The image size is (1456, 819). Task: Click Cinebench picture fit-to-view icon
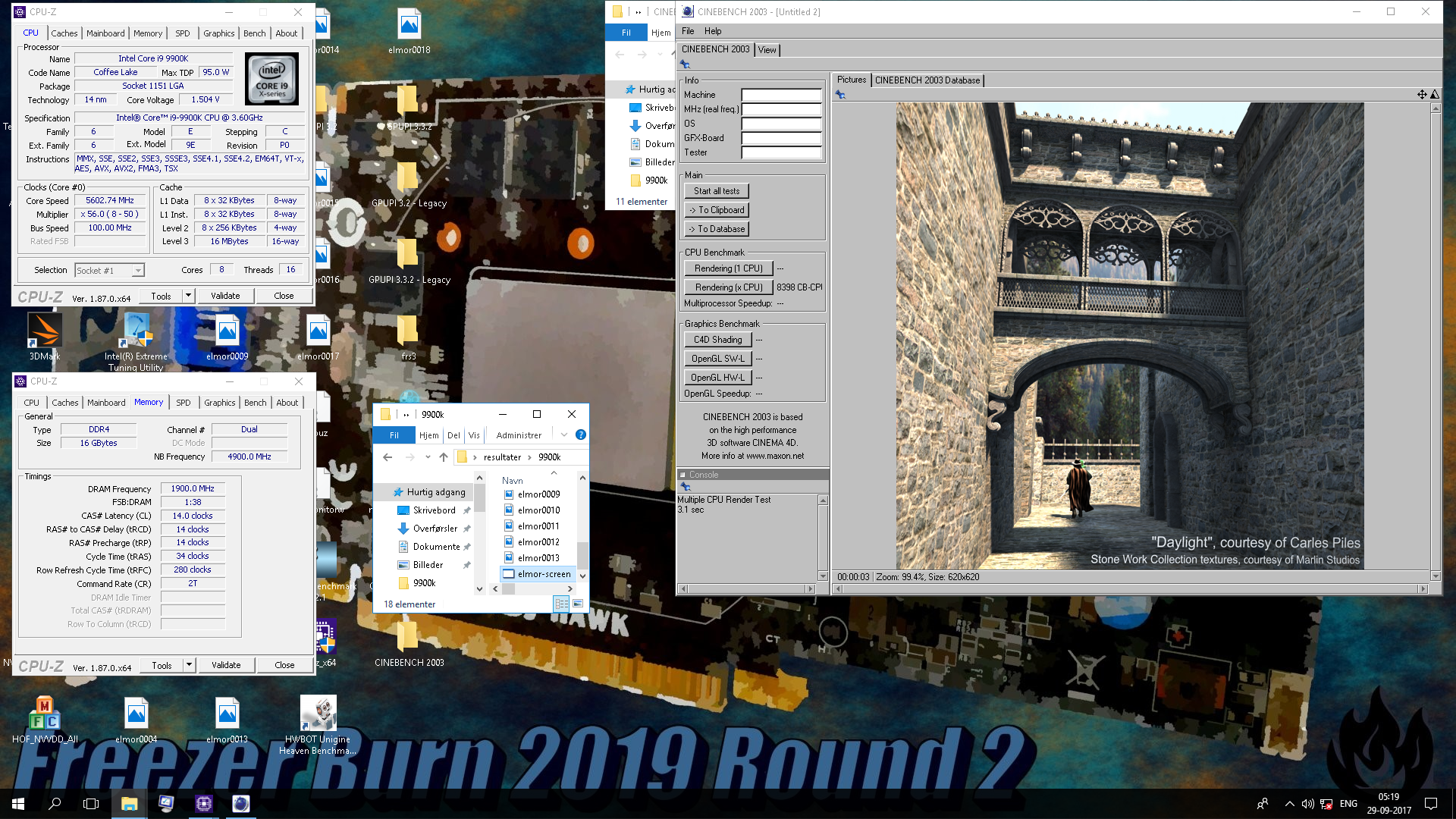click(1422, 95)
